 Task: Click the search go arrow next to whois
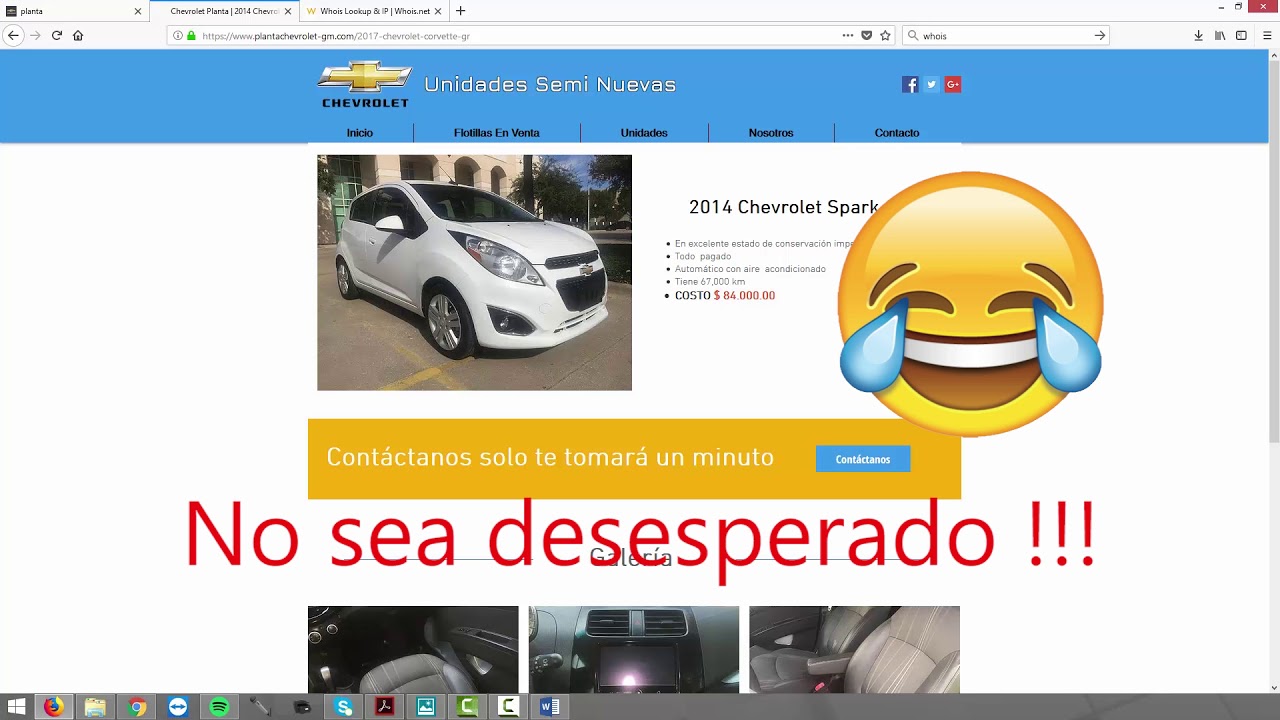pos(1100,35)
